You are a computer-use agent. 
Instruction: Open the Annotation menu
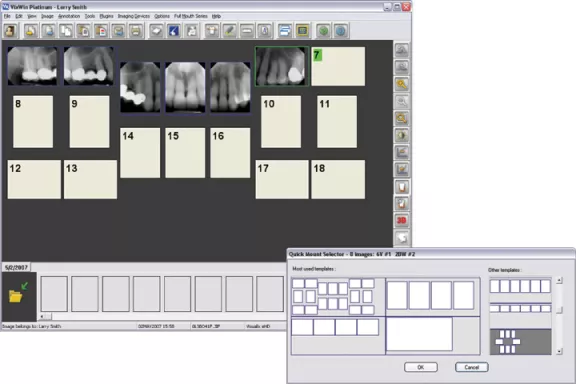(69, 16)
